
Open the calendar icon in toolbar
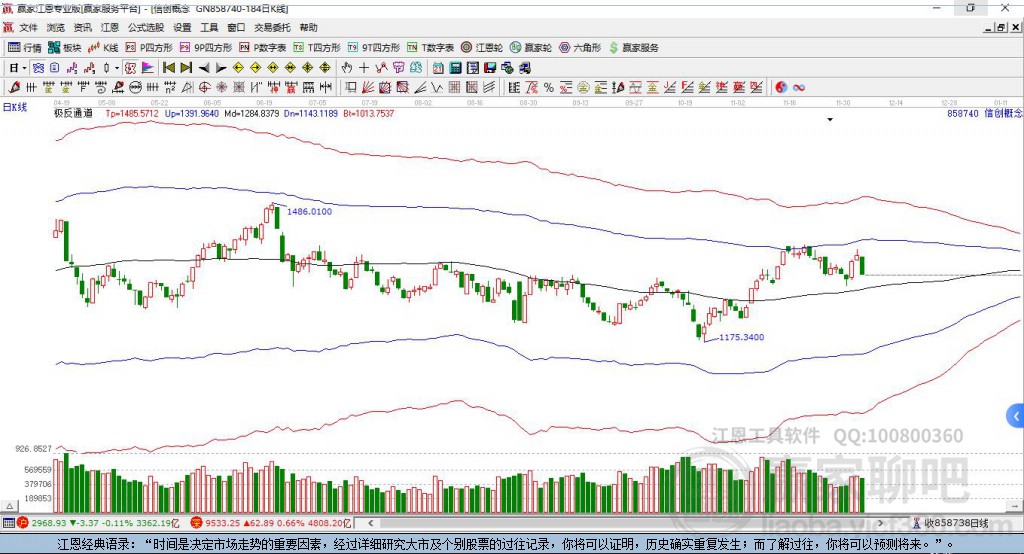pyautogui.click(x=438, y=68)
